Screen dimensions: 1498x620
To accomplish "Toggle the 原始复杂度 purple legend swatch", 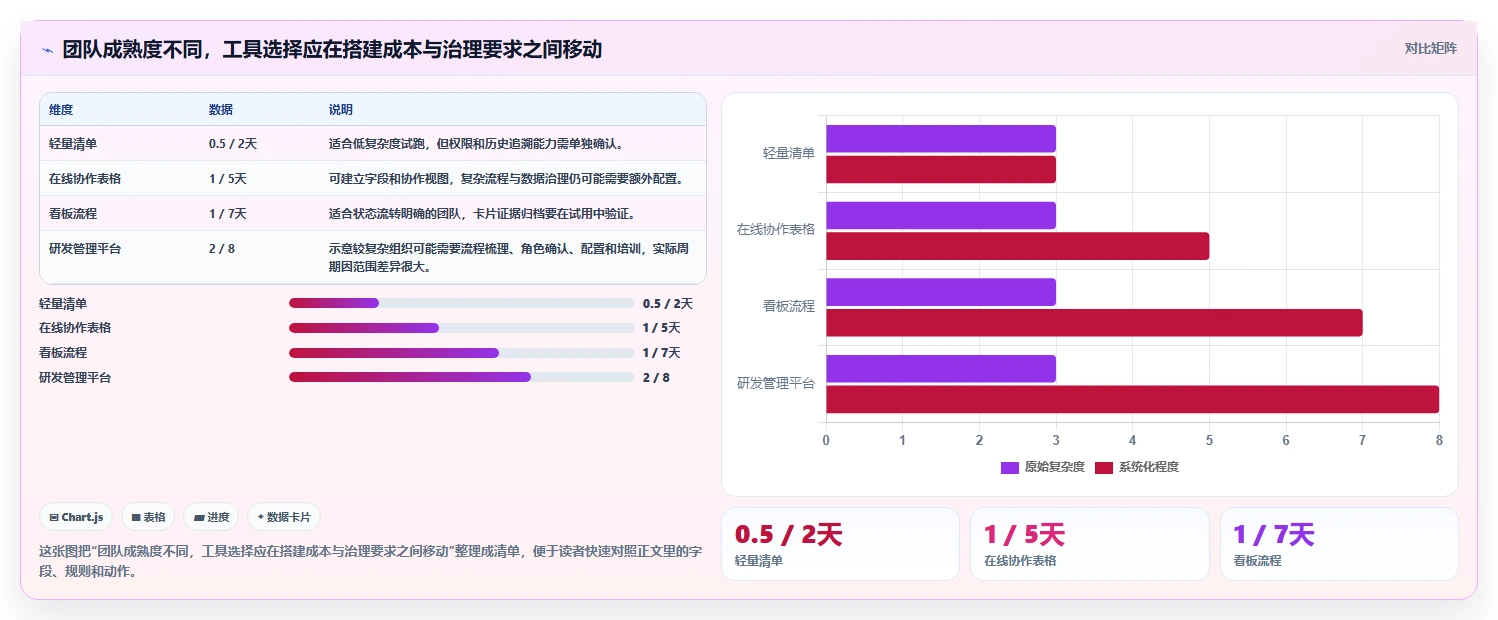I will tap(1009, 467).
